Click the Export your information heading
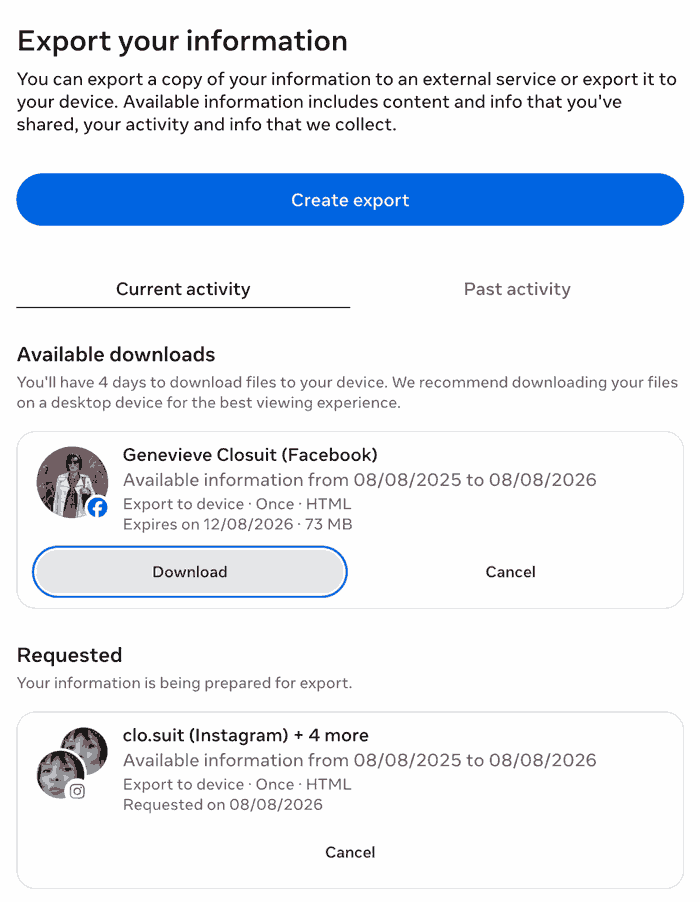 (182, 41)
